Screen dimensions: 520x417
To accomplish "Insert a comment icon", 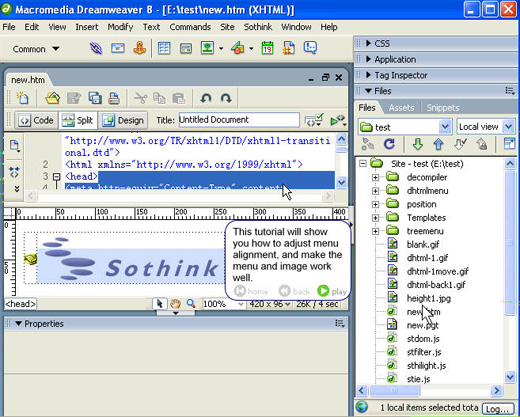I will click(310, 48).
